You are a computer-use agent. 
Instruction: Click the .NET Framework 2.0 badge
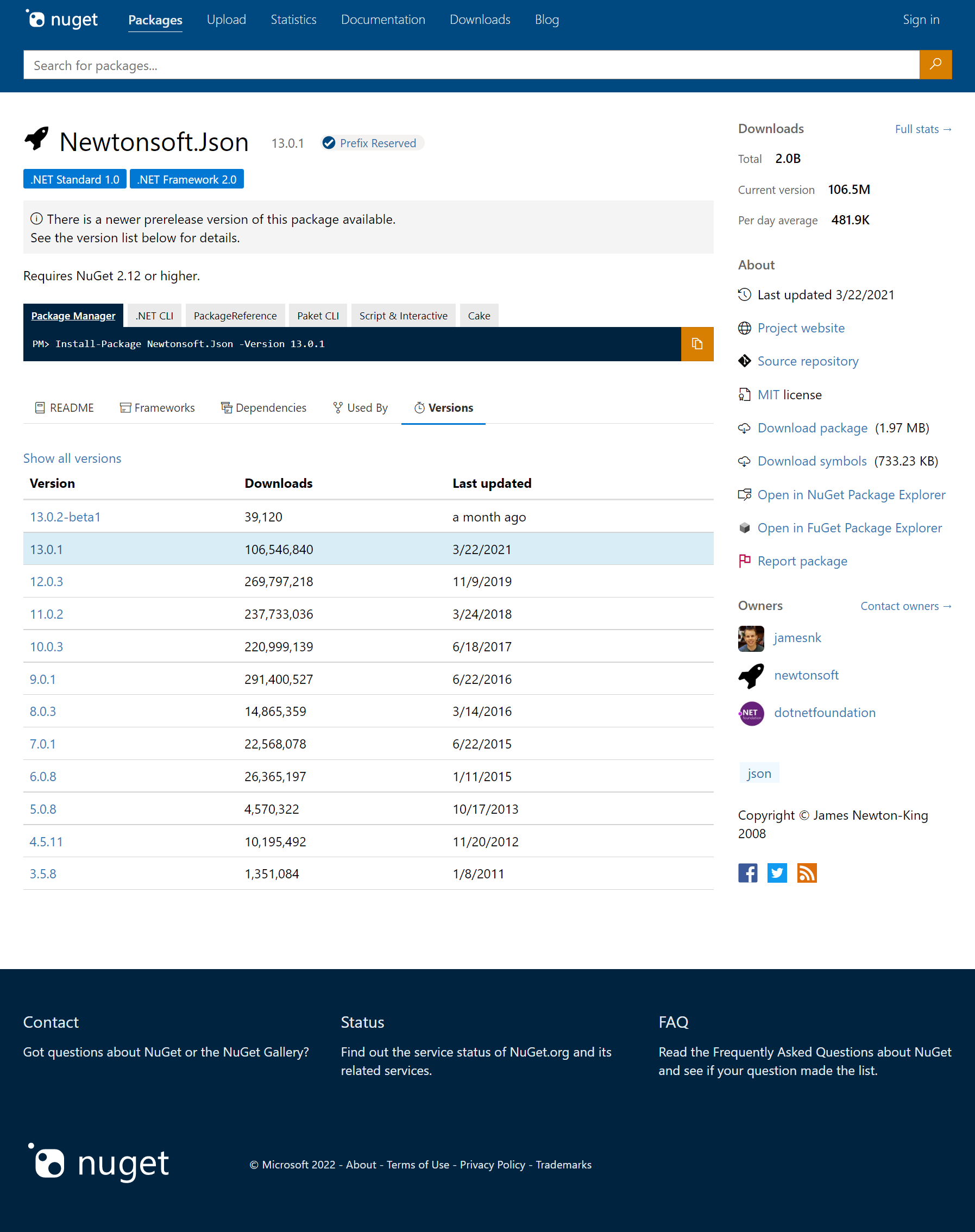[187, 179]
